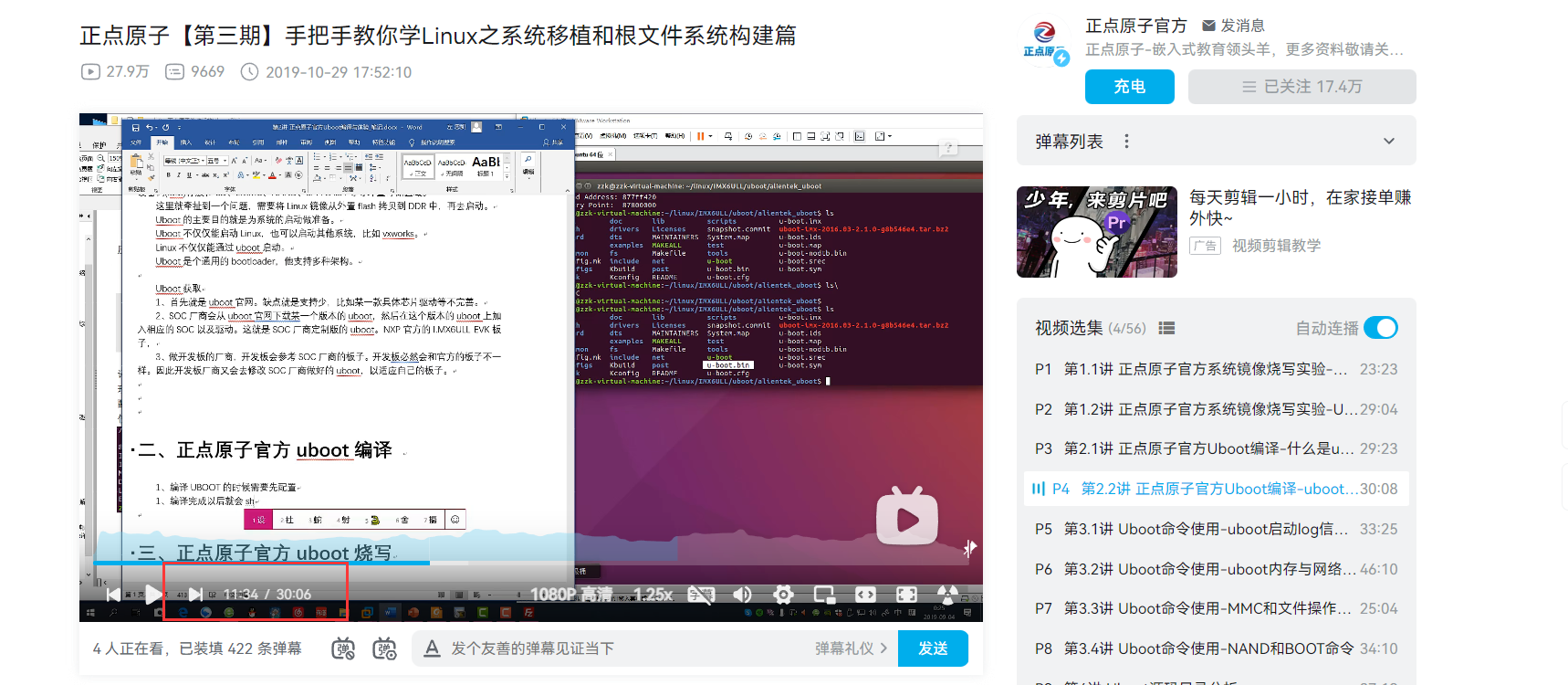
Task: Click the 4 人正在看 viewer count text
Action: [130, 648]
